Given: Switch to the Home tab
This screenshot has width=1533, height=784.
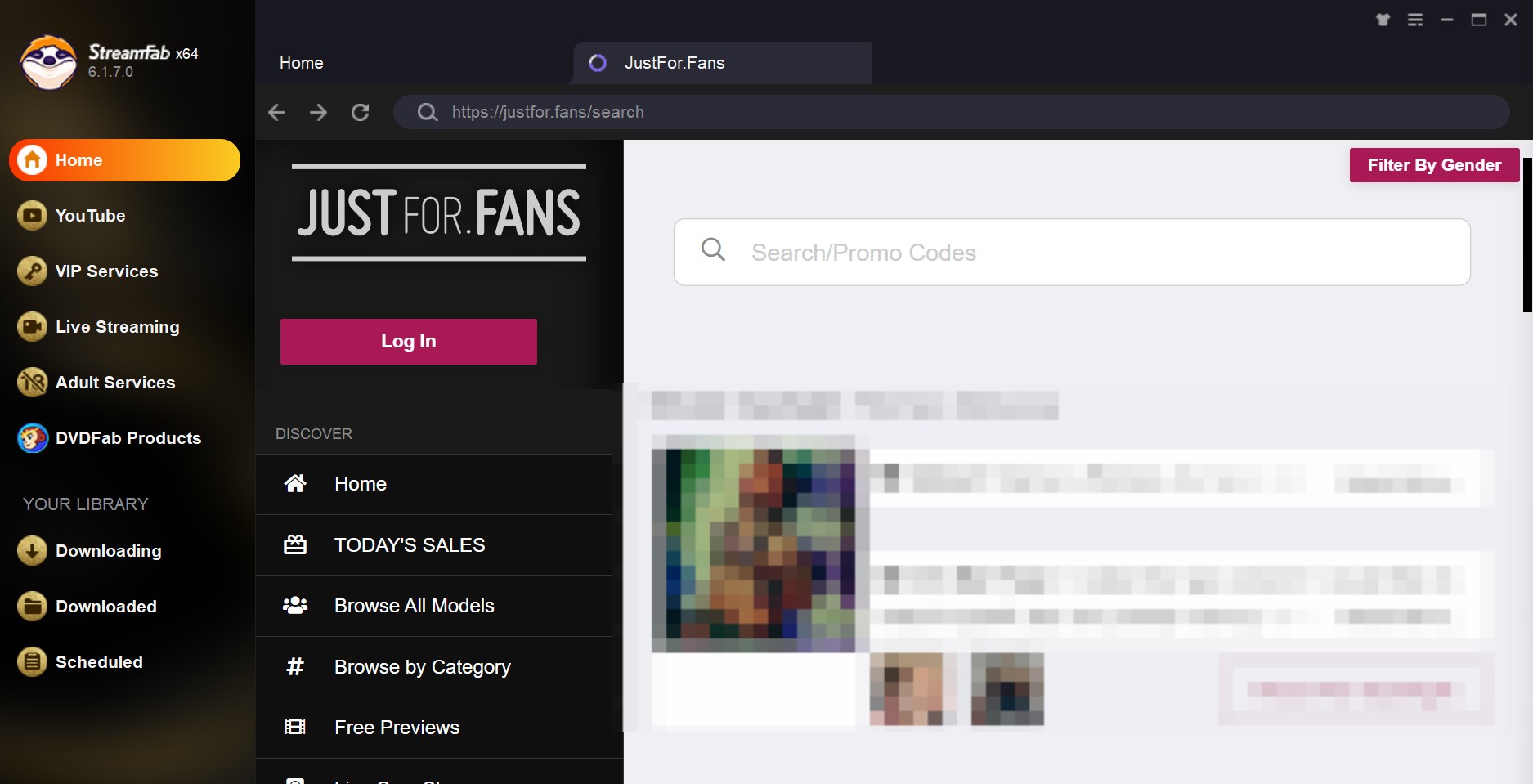Looking at the screenshot, I should 301,62.
